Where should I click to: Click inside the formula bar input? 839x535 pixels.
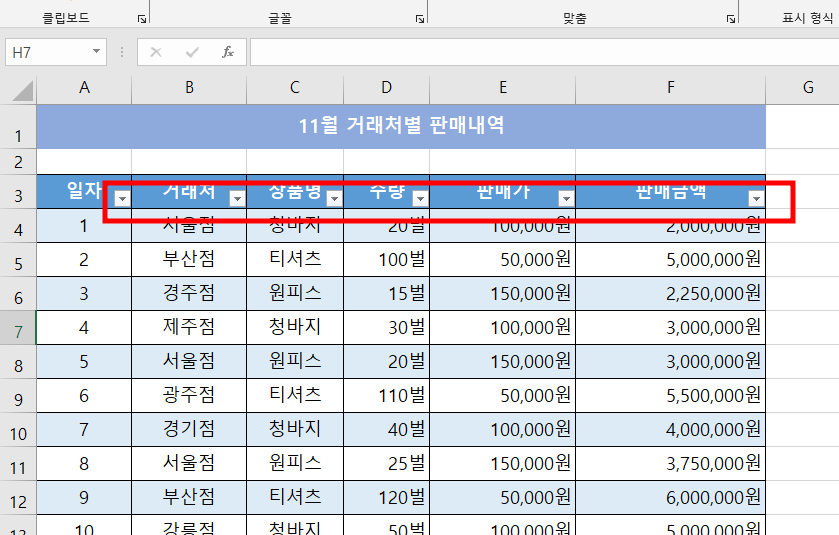544,52
